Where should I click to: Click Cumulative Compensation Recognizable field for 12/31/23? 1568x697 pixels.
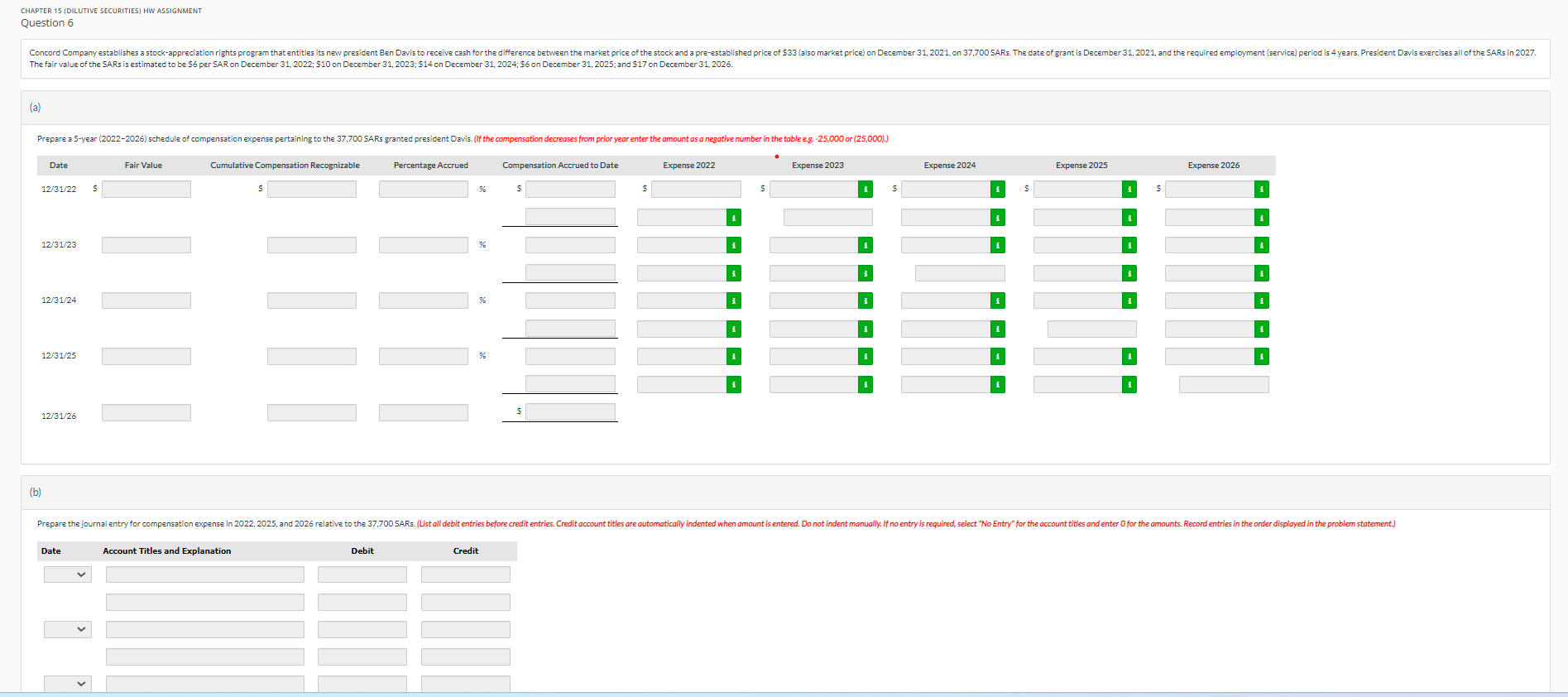(312, 245)
